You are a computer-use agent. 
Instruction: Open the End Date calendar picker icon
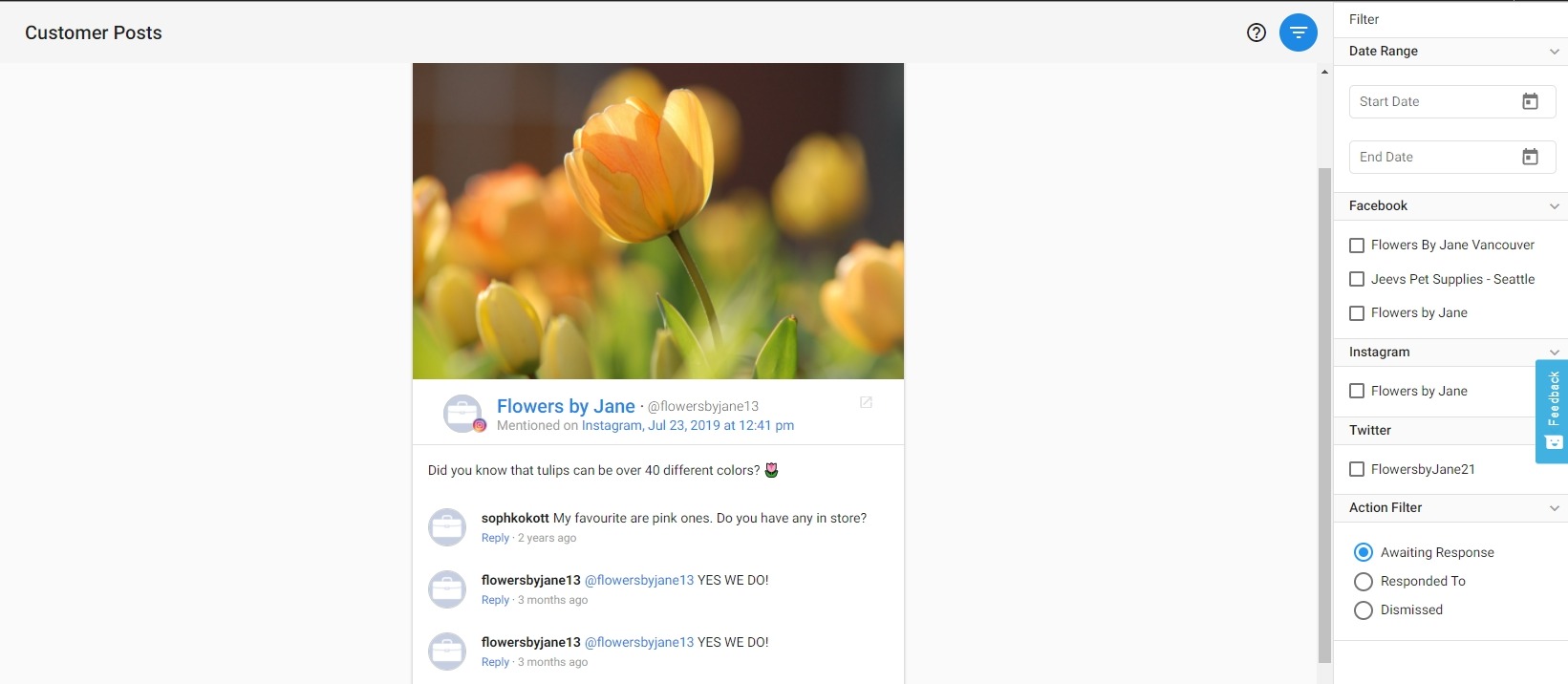tap(1530, 157)
